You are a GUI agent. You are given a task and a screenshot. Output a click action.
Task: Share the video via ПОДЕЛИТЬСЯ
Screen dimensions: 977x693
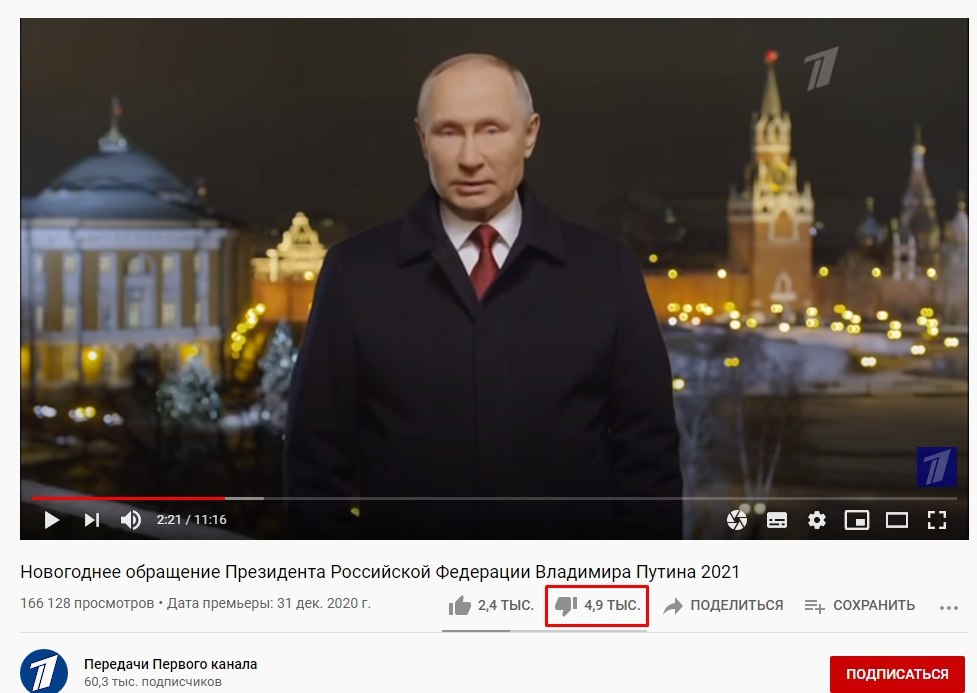(723, 605)
